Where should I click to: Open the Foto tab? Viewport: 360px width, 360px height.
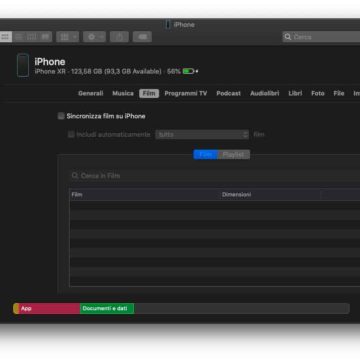[318, 93]
